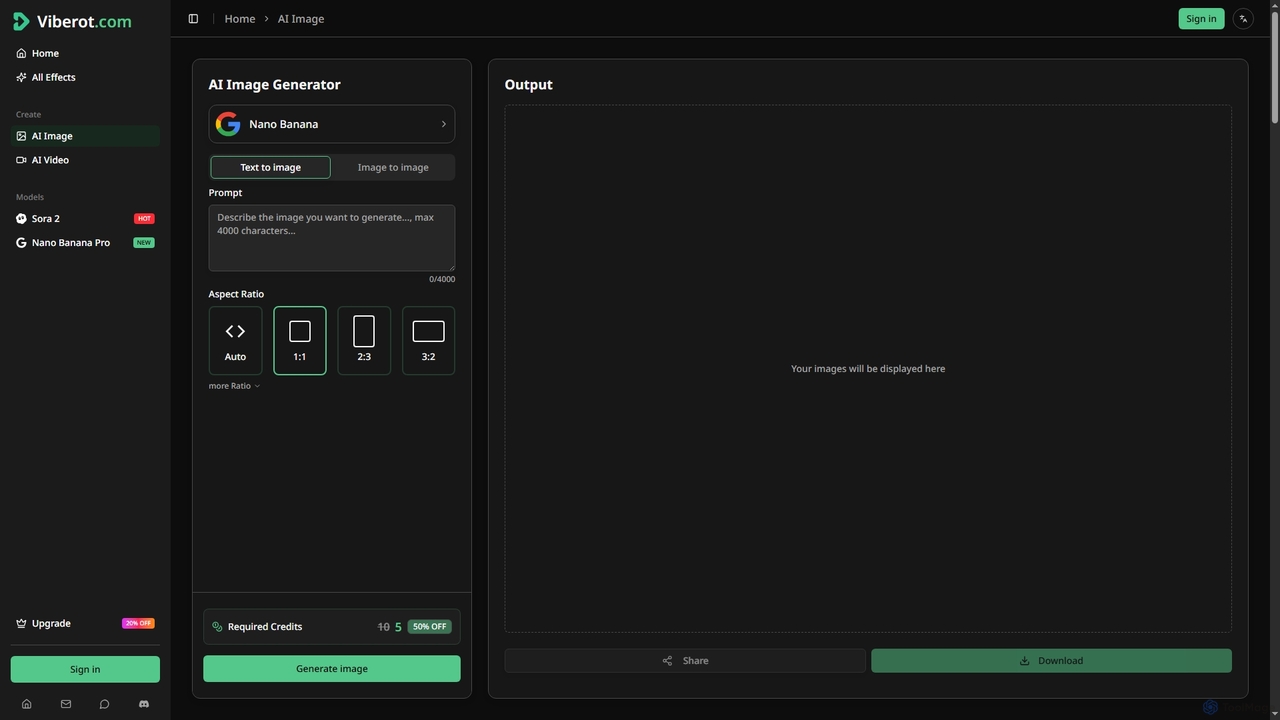Viewport: 1280px width, 720px height.
Task: Toggle the sidebar panel icon
Action: point(193,19)
